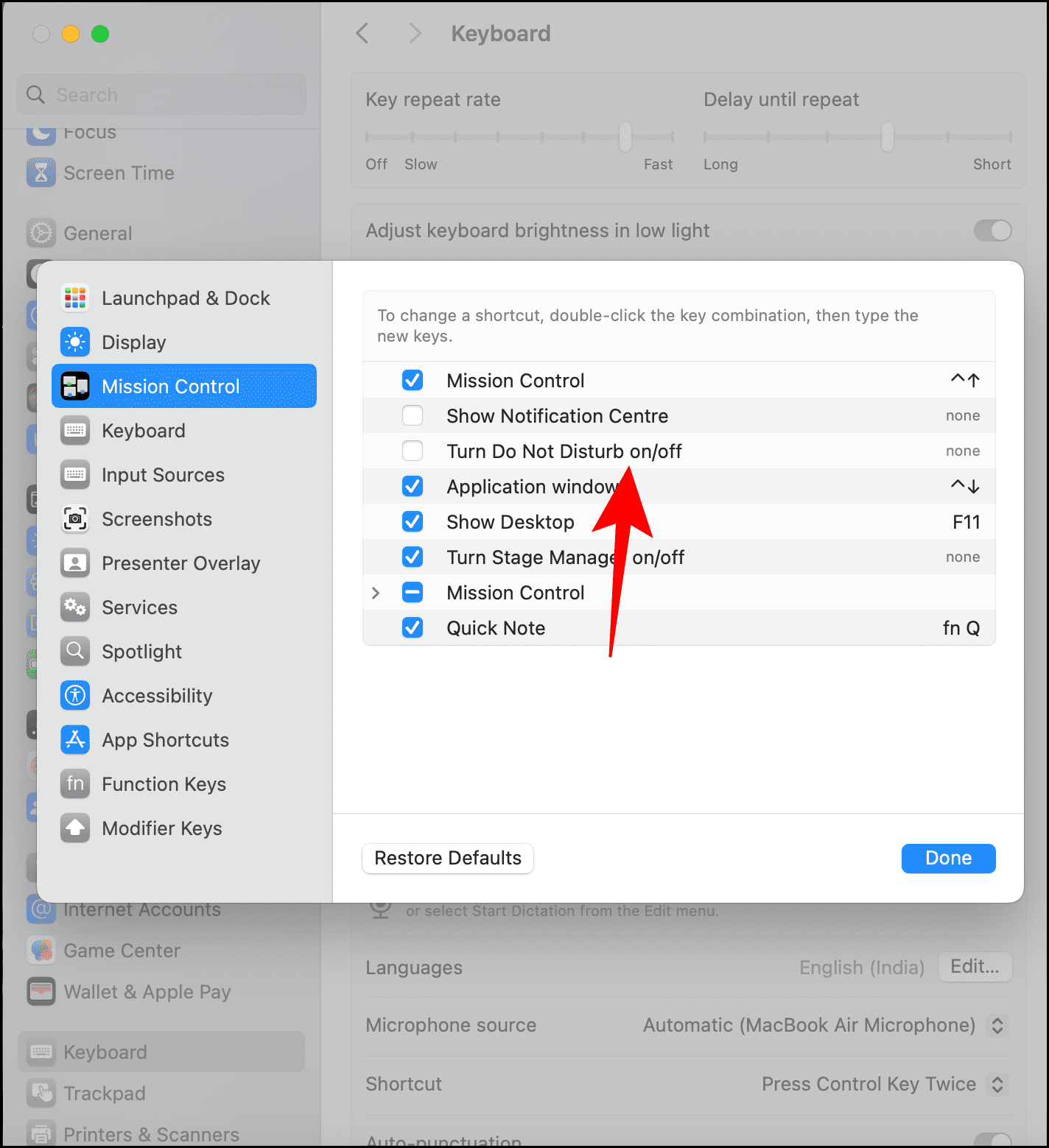Click the Search field in settings sidebar
This screenshot has width=1049, height=1148.
161,94
